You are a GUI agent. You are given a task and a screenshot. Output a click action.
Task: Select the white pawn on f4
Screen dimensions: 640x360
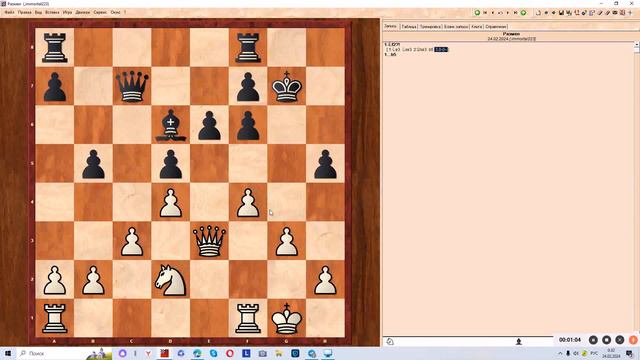(248, 202)
